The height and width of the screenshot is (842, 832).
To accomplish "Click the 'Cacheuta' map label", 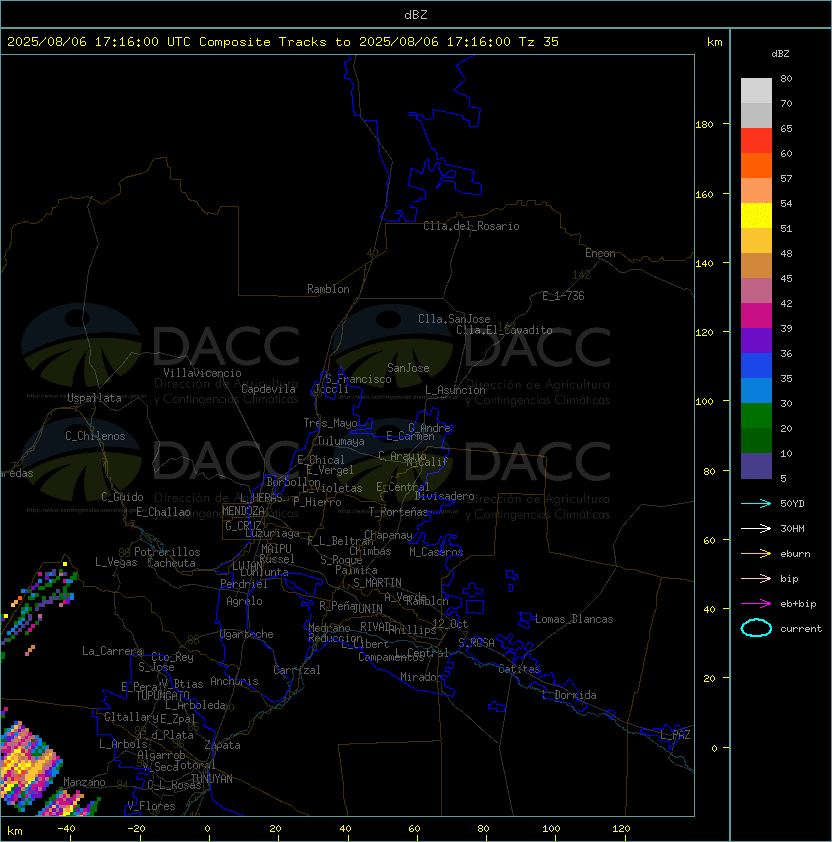I will tap(171, 563).
